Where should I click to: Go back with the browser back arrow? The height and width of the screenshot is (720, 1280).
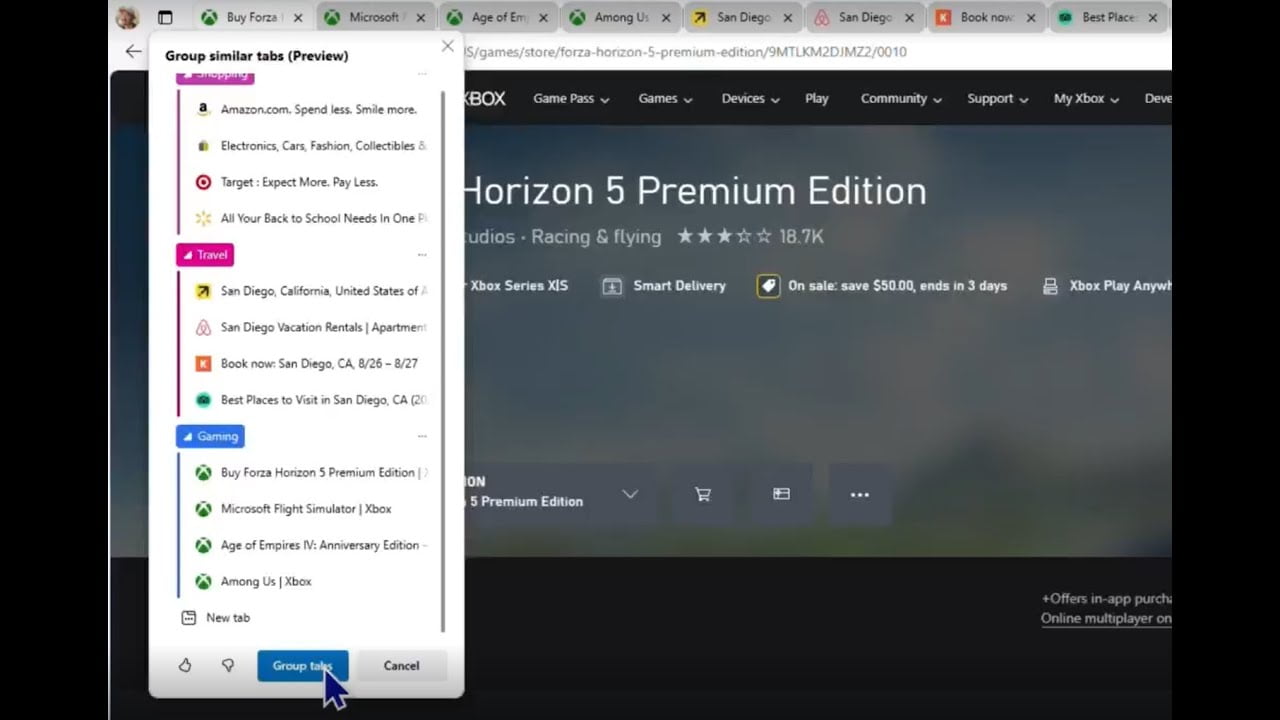point(133,51)
